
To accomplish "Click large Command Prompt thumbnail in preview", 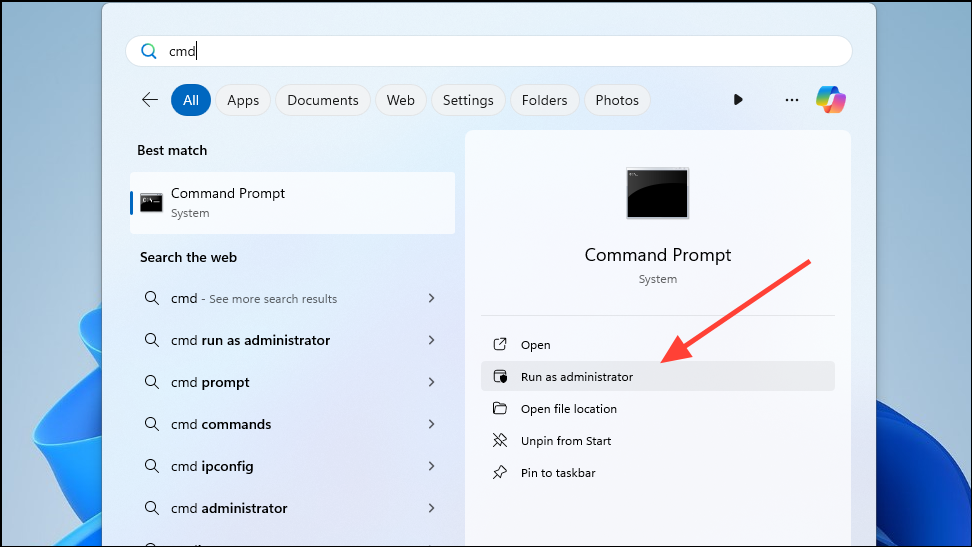I will [x=657, y=193].
